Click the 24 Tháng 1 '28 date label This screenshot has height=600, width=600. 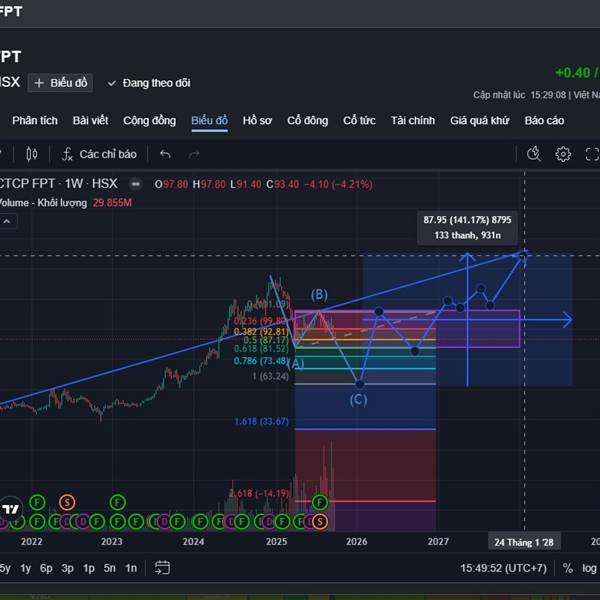tap(524, 542)
